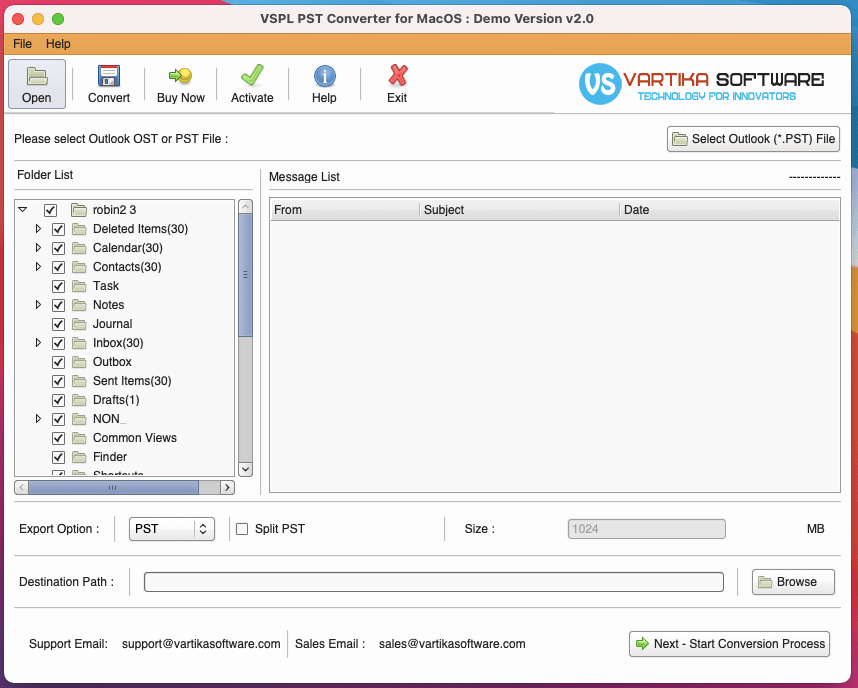Click the Task folder icon
Viewport: 858px width, 688px height.
click(x=79, y=286)
